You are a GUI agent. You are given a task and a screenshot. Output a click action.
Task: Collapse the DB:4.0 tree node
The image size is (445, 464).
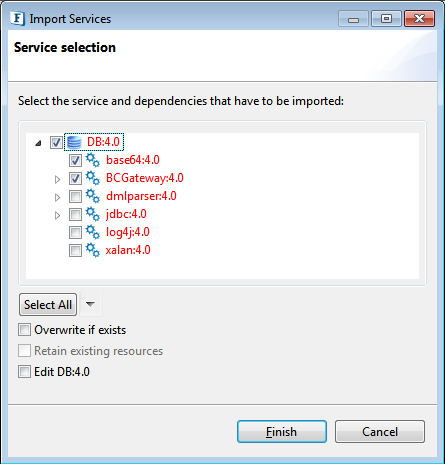coord(38,143)
